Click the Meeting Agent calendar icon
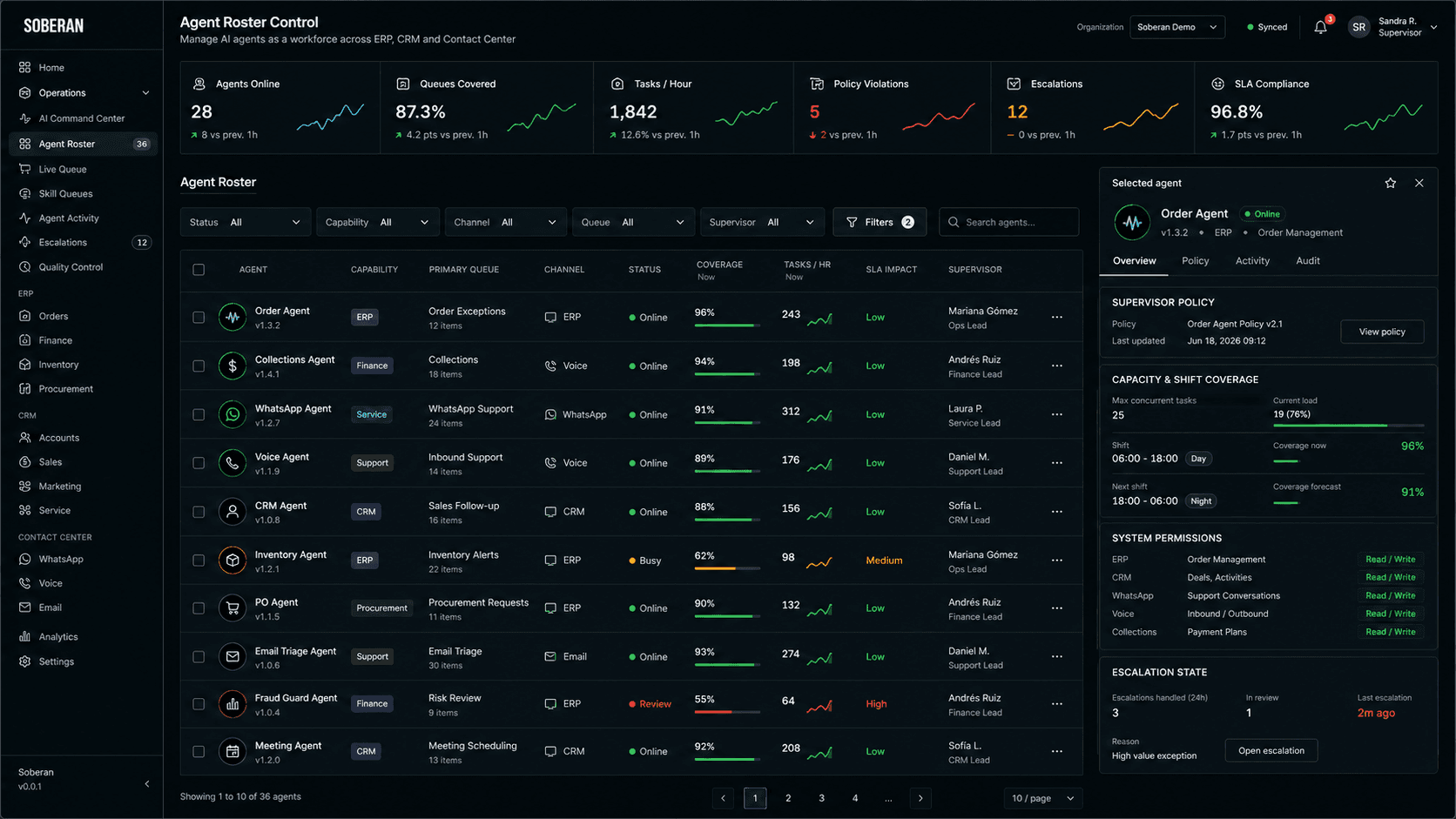 (x=233, y=751)
